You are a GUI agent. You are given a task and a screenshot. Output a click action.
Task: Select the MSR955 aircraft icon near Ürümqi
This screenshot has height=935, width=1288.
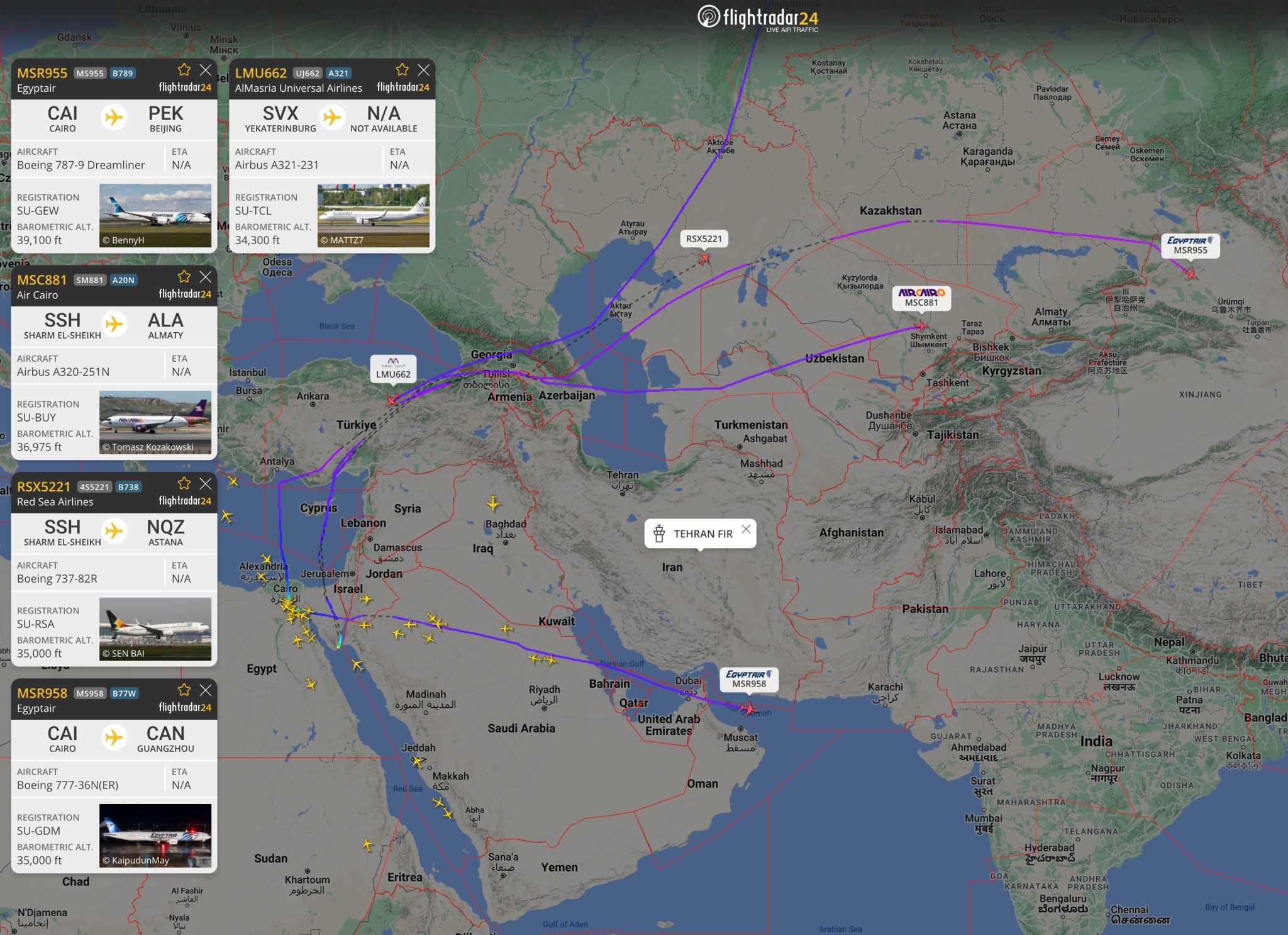[x=1190, y=274]
